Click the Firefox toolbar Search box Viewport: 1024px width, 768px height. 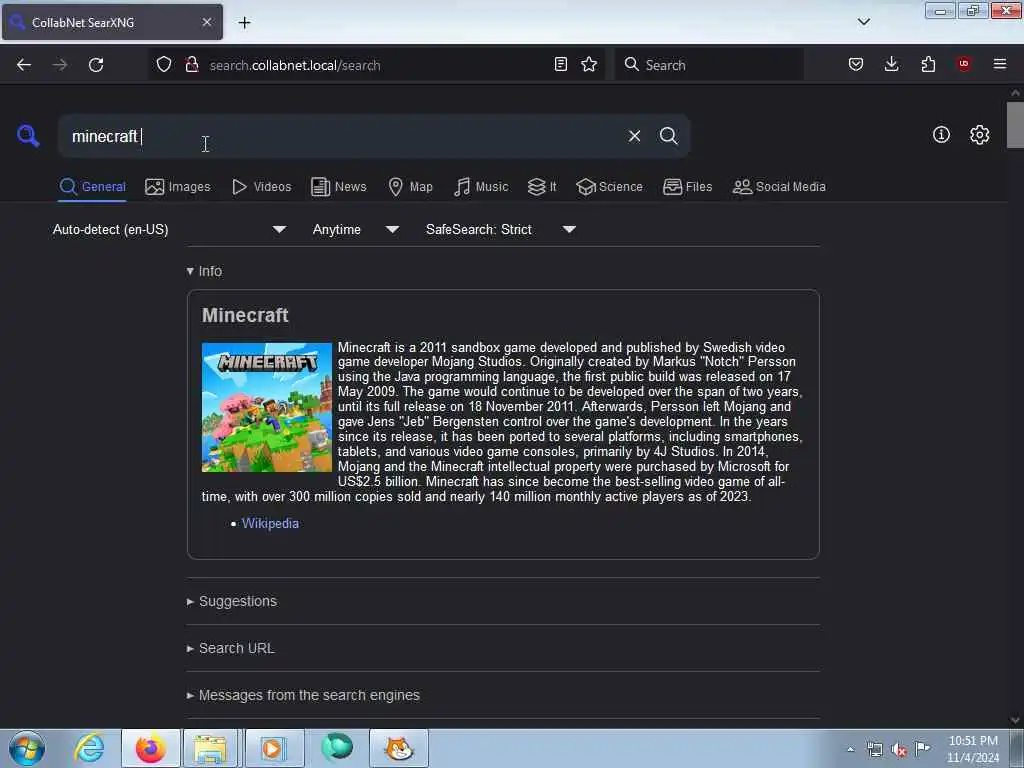click(709, 65)
